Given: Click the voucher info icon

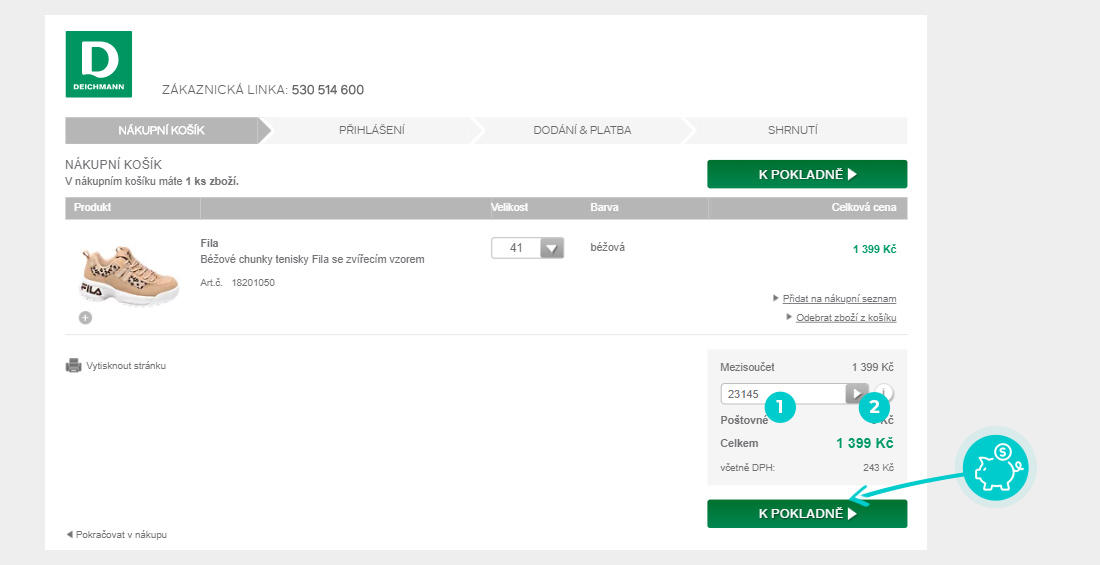Looking at the screenshot, I should [x=884, y=393].
